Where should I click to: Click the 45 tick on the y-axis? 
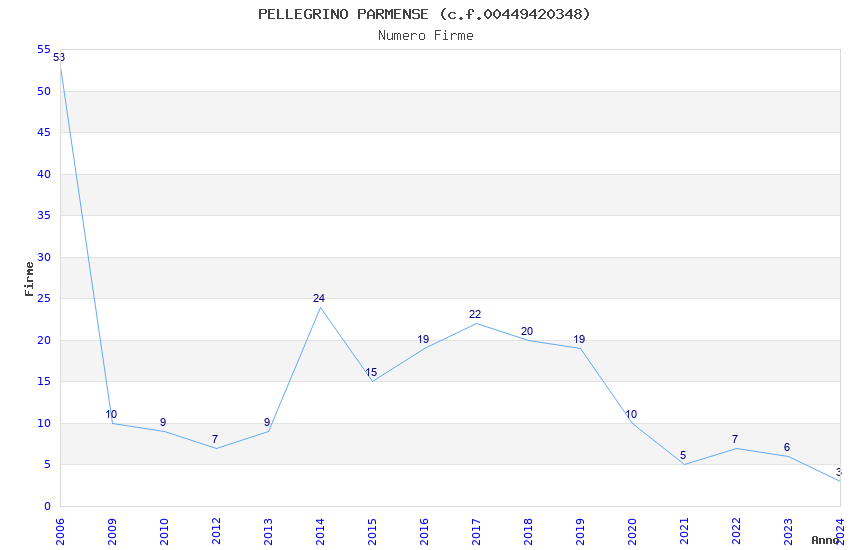point(44,133)
